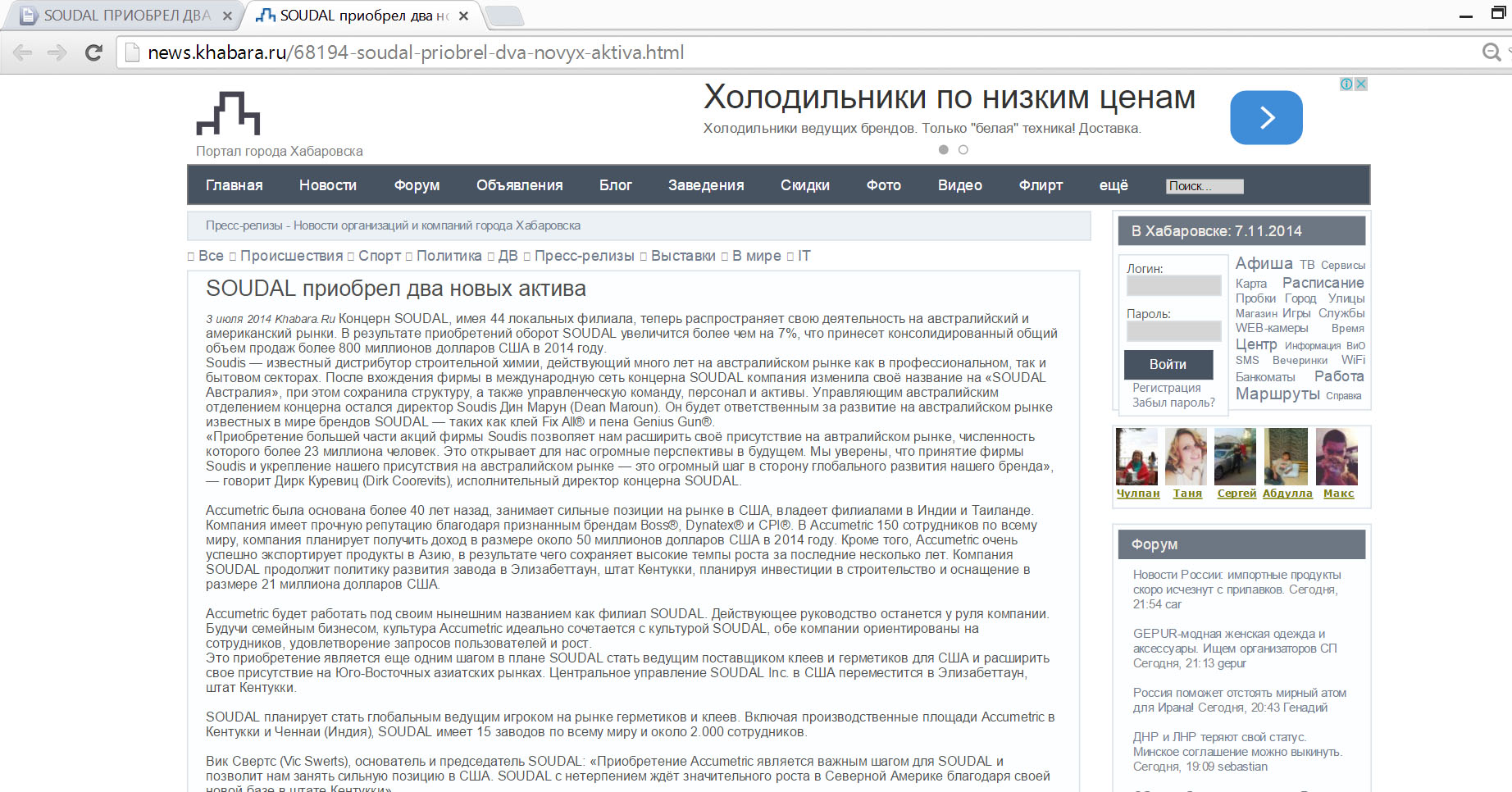Show Все news categories

tap(211, 256)
